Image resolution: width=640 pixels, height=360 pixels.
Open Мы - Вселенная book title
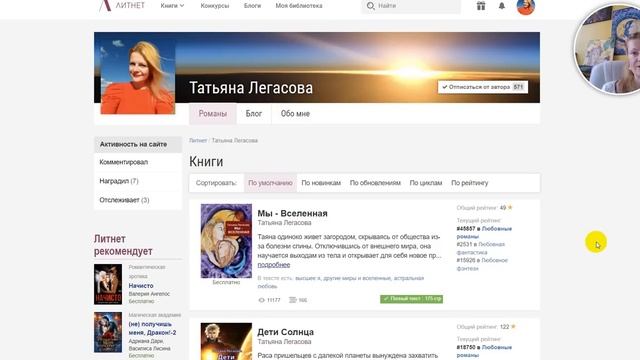pyautogui.click(x=292, y=213)
